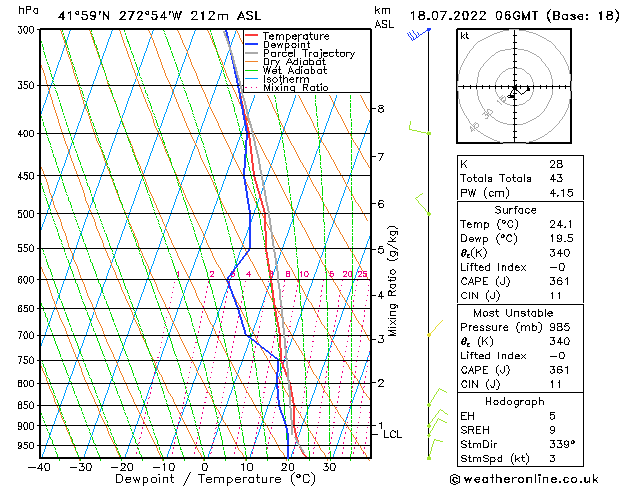The height and width of the screenshot is (486, 629).
Task: Click the Surface section heading
Action: point(515,210)
